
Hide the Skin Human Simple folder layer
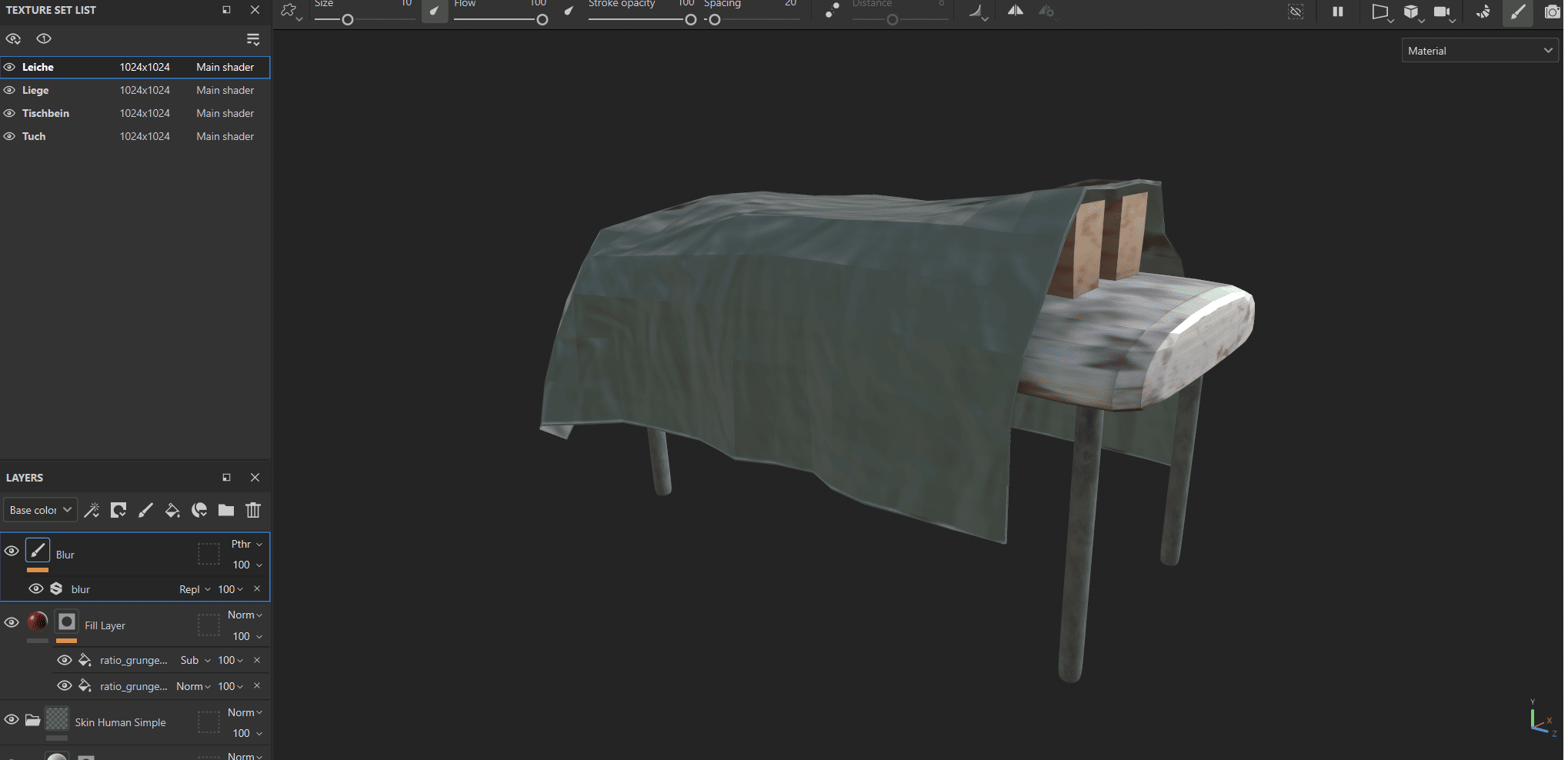12,720
